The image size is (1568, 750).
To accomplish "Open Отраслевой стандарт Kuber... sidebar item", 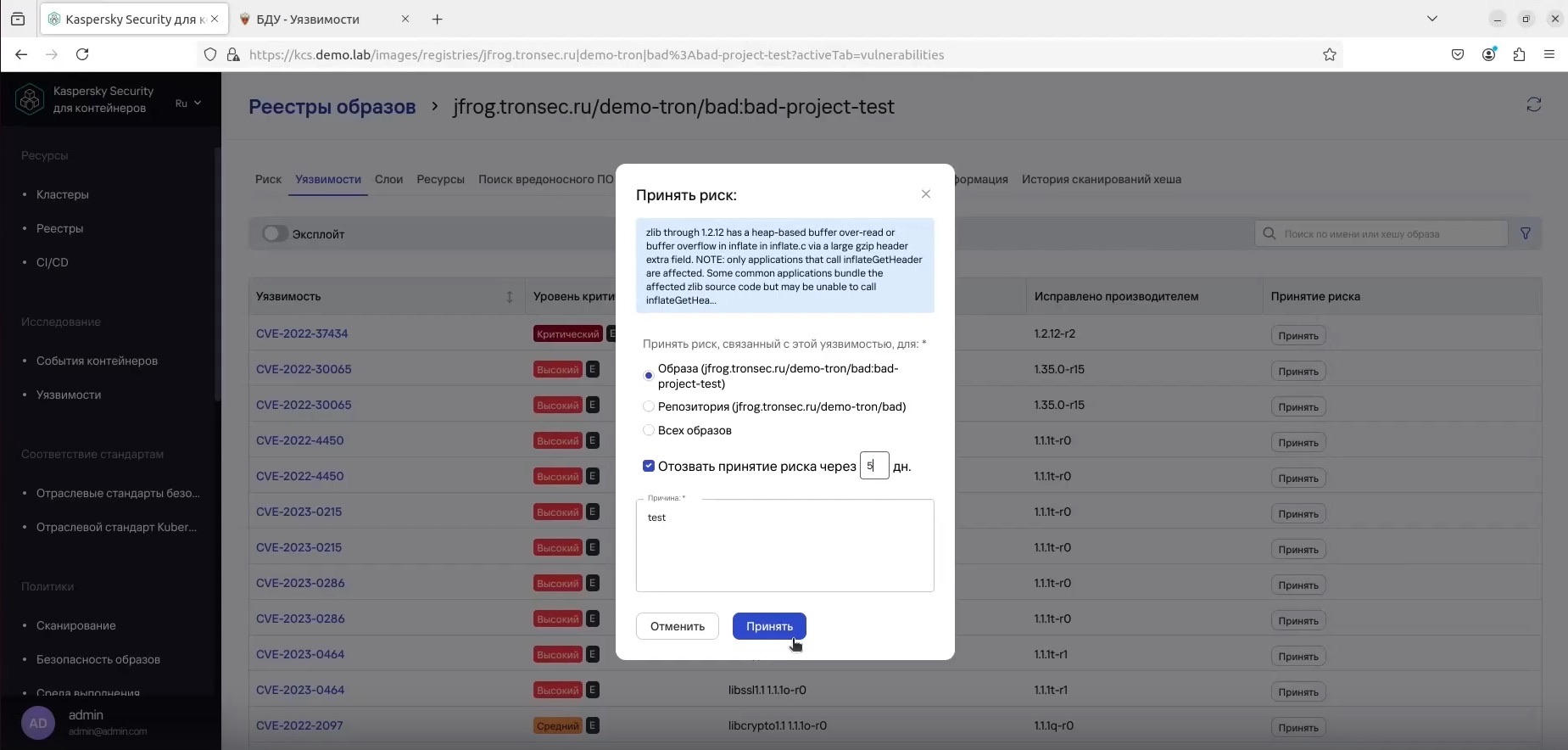I will point(116,527).
